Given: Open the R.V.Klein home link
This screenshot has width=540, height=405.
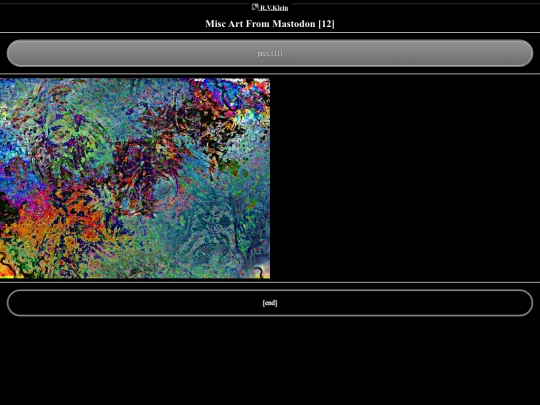Looking at the screenshot, I should 274,8.
